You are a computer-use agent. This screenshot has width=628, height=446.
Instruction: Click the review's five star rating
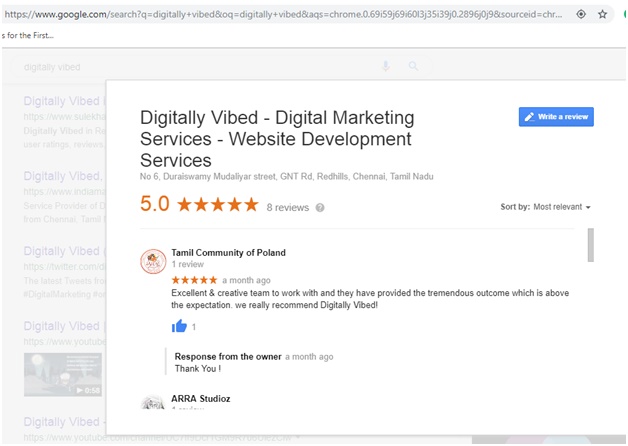194,280
